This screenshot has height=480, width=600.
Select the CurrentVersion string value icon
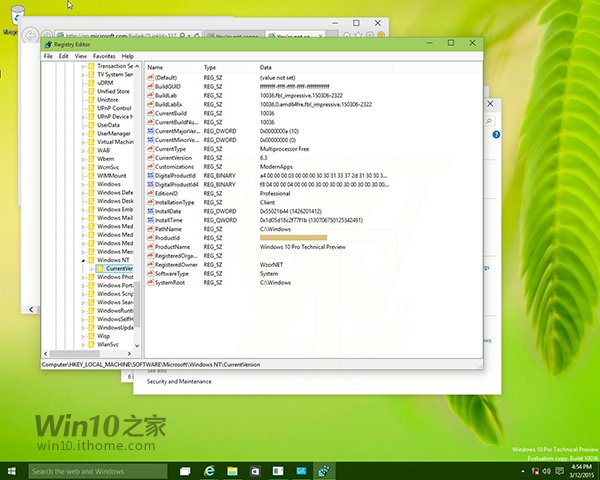pyautogui.click(x=150, y=158)
